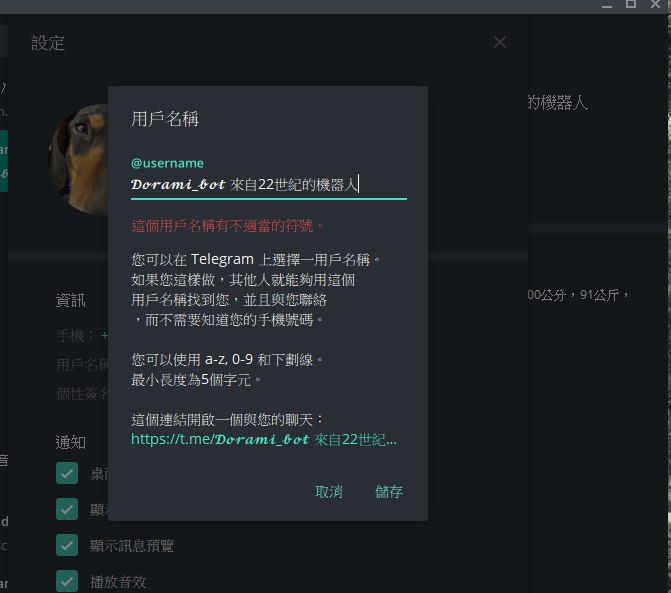
Task: Open the https://t.me/Dorami_bot link
Action: point(264,439)
